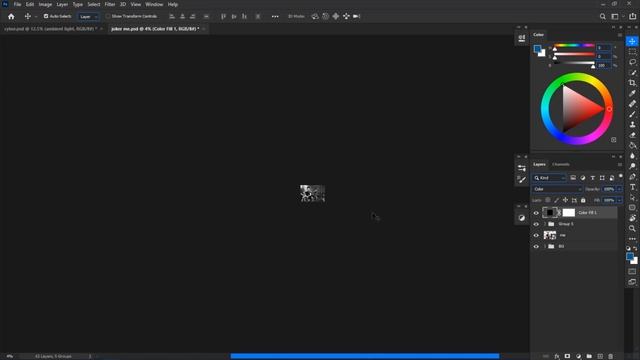Viewport: 640px width, 360px height.
Task: Open the Auto-Select Layer dropdown
Action: coord(89,17)
